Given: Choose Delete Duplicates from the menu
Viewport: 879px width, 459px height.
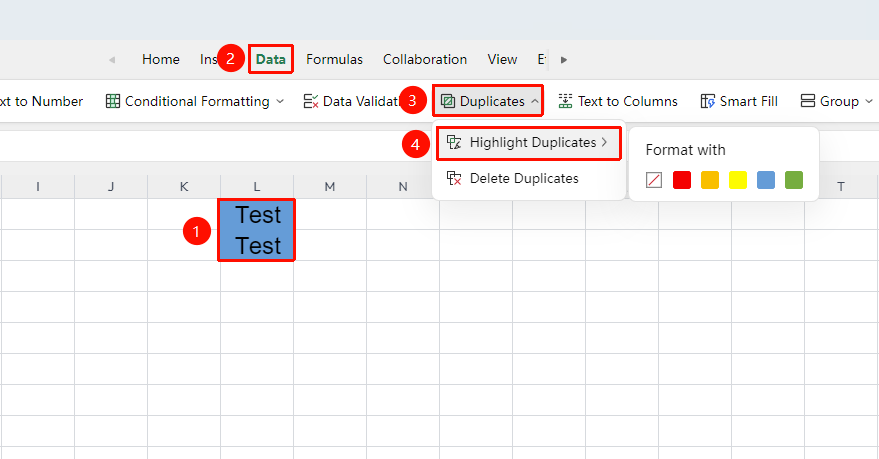Looking at the screenshot, I should click(x=529, y=178).
